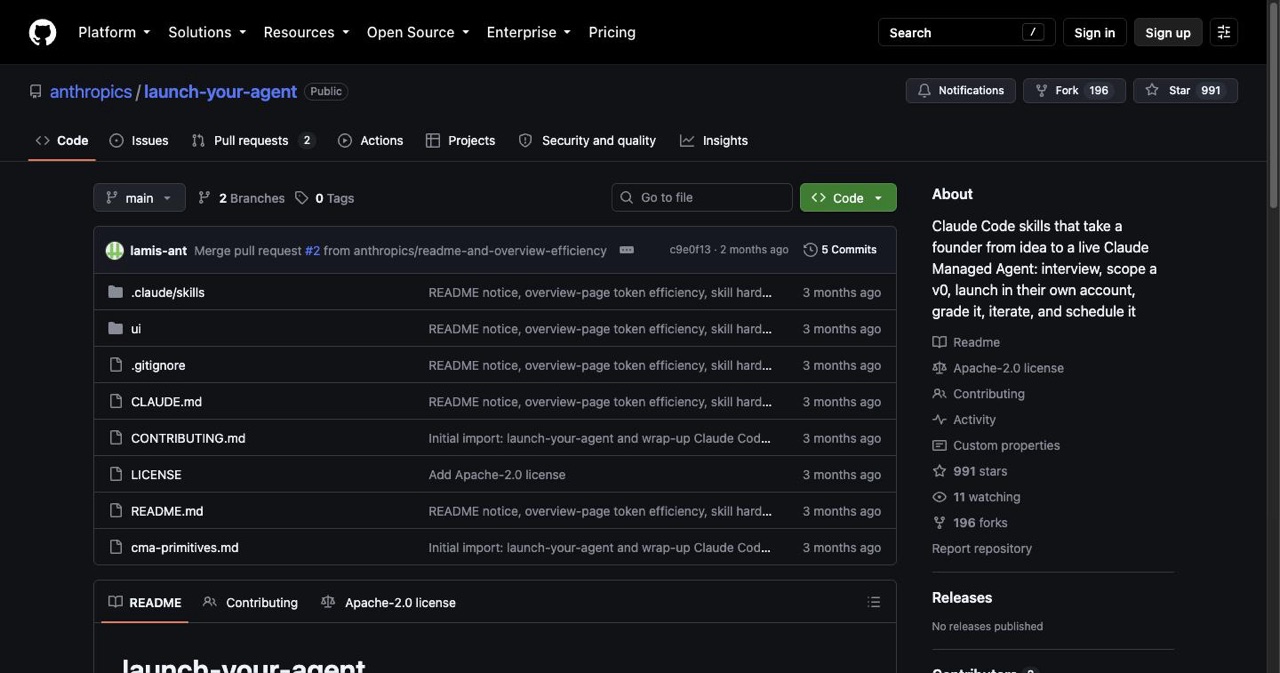Image resolution: width=1280 pixels, height=673 pixels.
Task: Click the bell icon in Notifications
Action: (925, 90)
